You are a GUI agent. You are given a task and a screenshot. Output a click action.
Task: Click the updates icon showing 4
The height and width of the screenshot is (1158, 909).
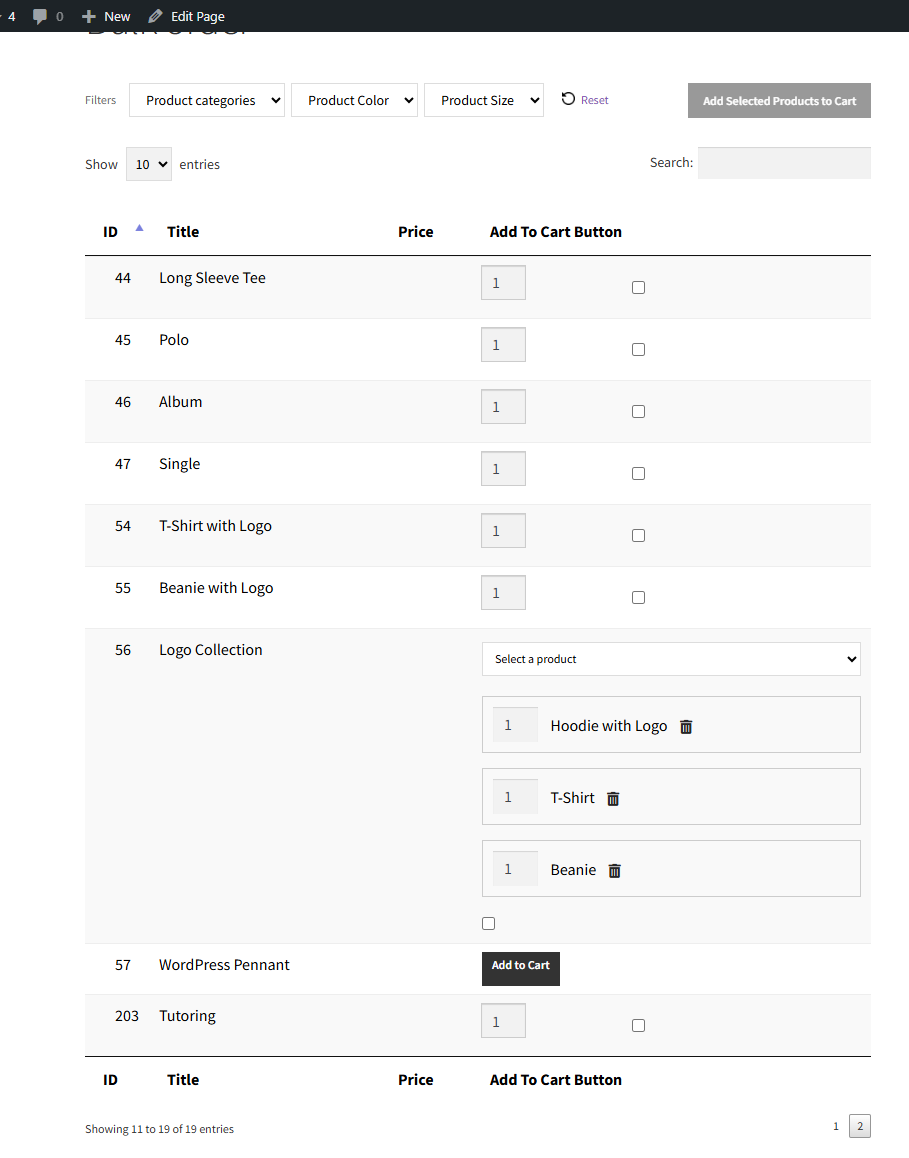(x=11, y=15)
